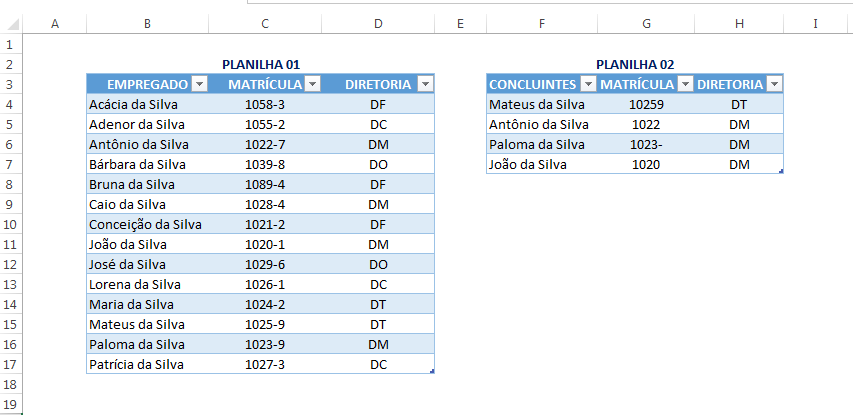
Task: Select cell Bruna da Silva
Action: [147, 184]
